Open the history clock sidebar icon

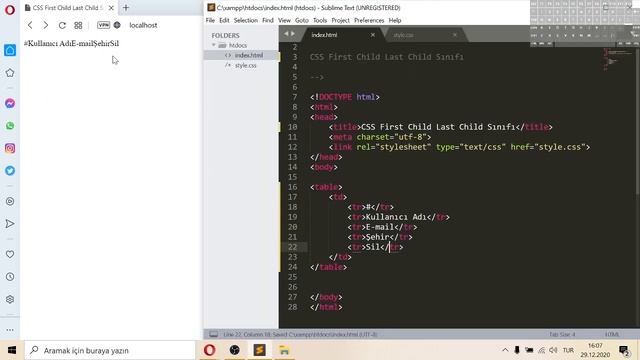(10, 277)
